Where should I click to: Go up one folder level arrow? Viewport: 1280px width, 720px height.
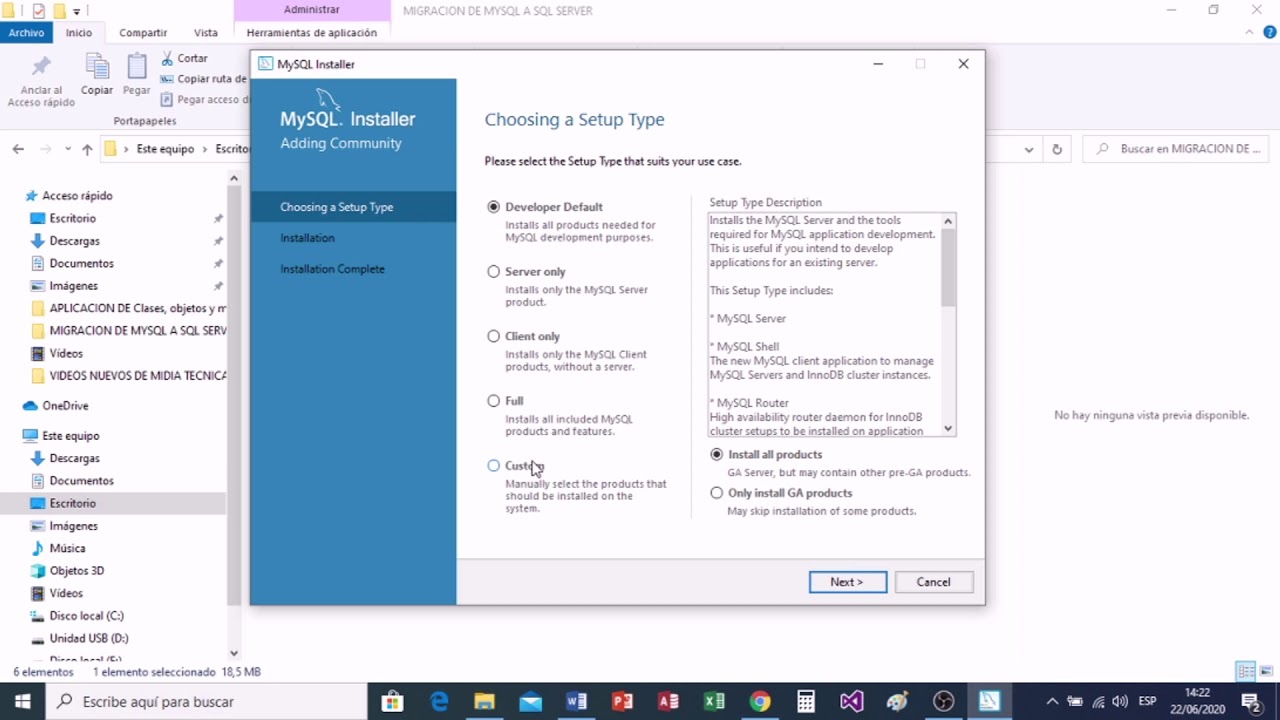point(87,149)
